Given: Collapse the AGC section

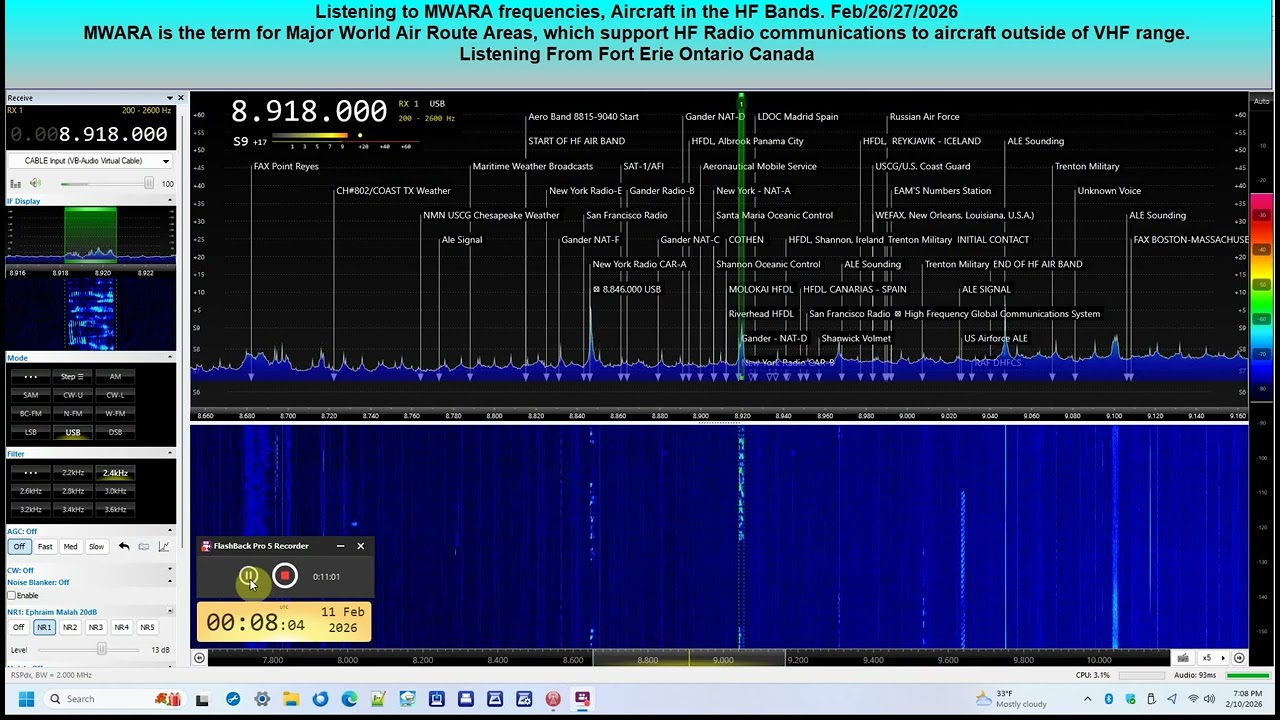Looking at the screenshot, I should click(169, 531).
